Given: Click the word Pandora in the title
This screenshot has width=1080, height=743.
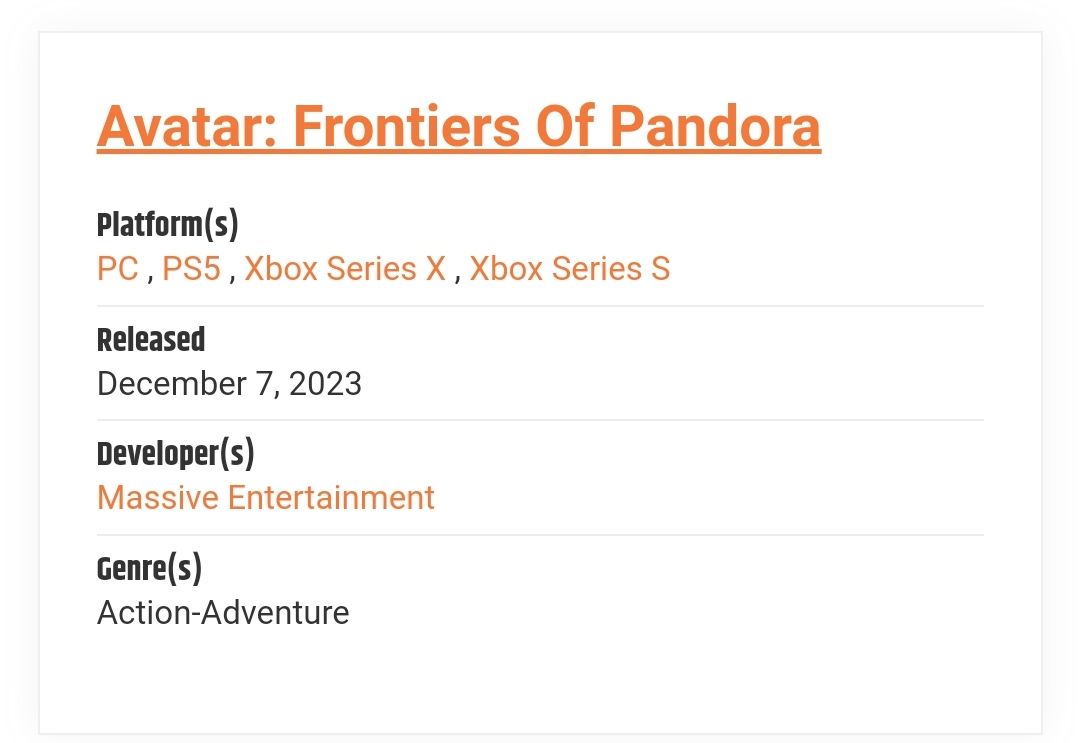Looking at the screenshot, I should coord(715,126).
